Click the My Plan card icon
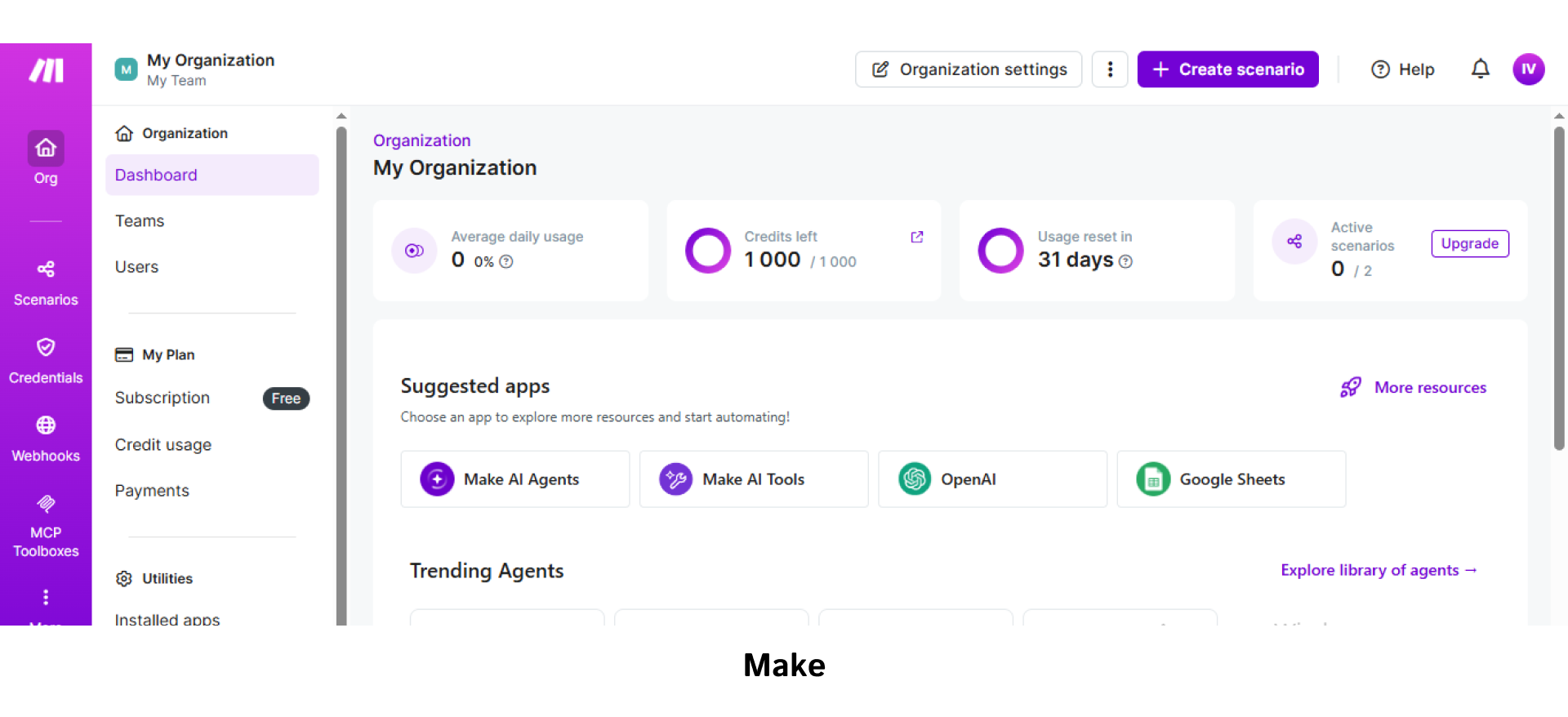The image size is (1568, 717). 124,354
